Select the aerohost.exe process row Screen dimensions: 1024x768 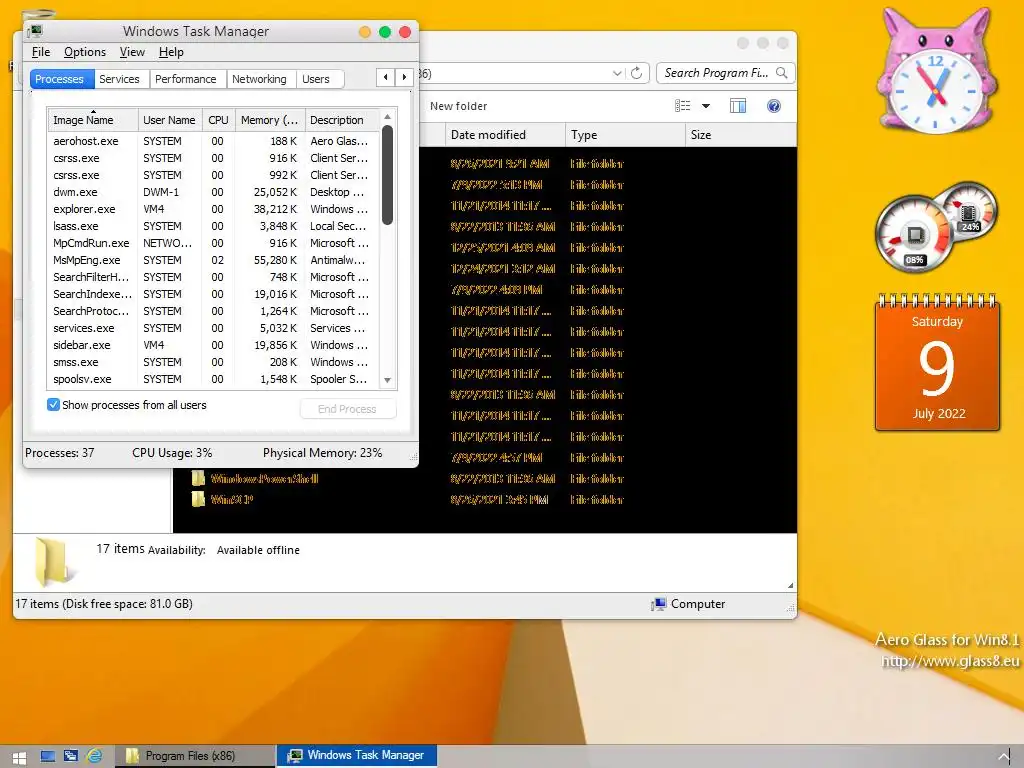tap(213, 141)
